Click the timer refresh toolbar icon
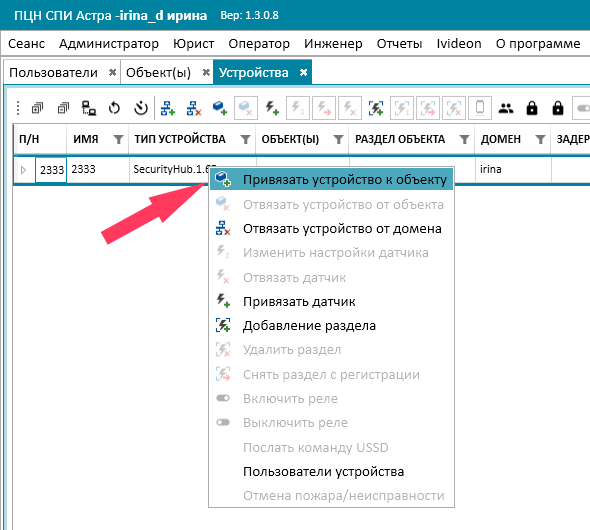 pos(141,108)
